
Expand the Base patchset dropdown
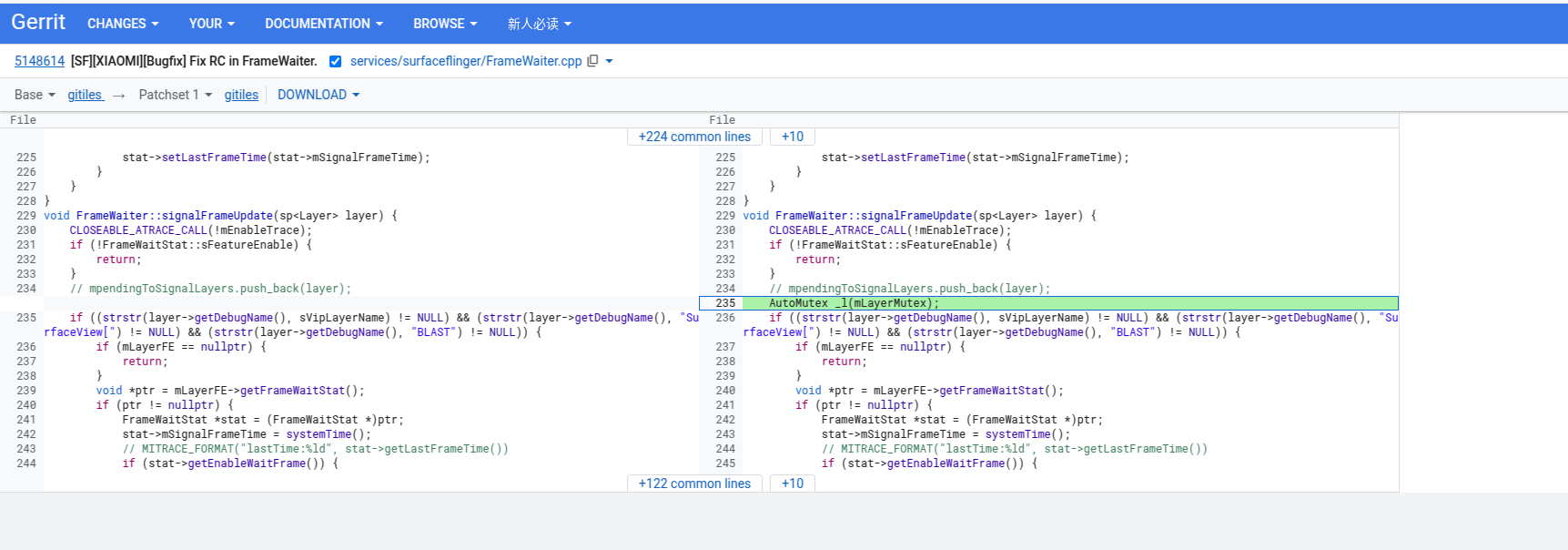[x=35, y=95]
